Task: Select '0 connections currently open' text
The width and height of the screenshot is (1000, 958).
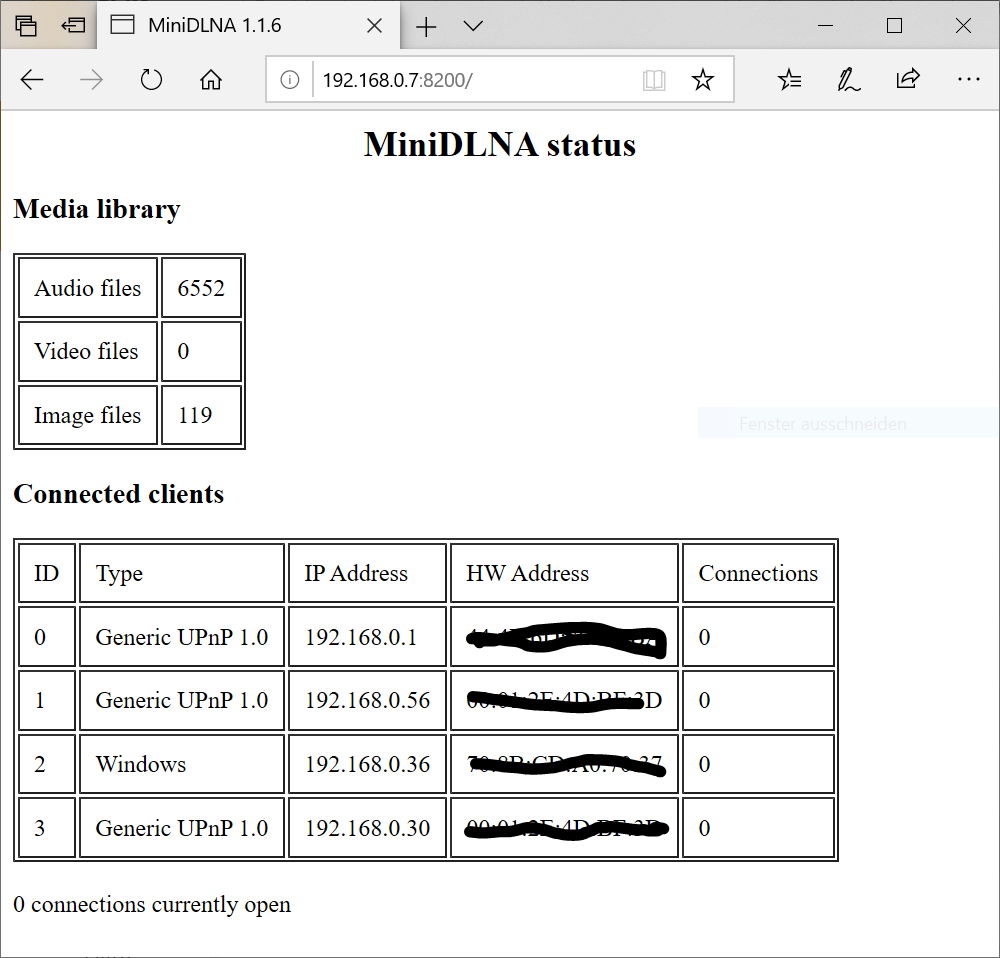Action: pos(152,904)
